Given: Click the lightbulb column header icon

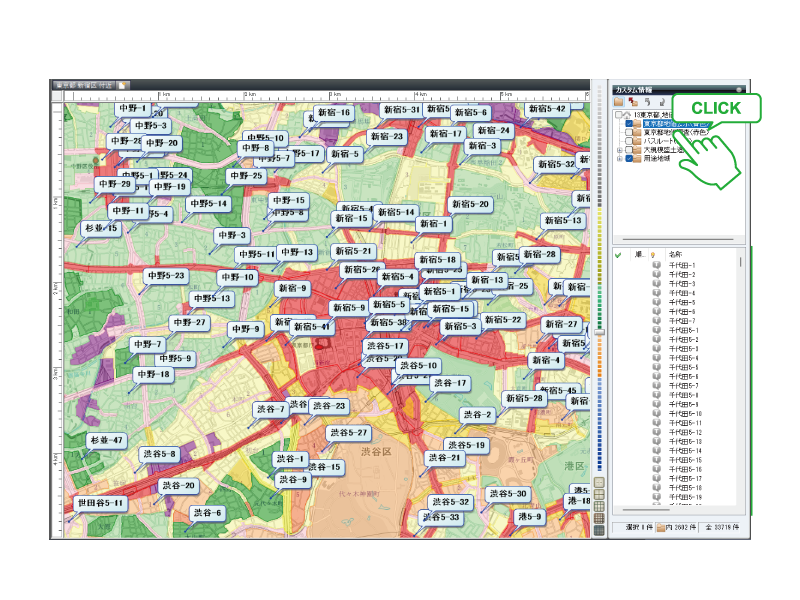Looking at the screenshot, I should [x=653, y=255].
